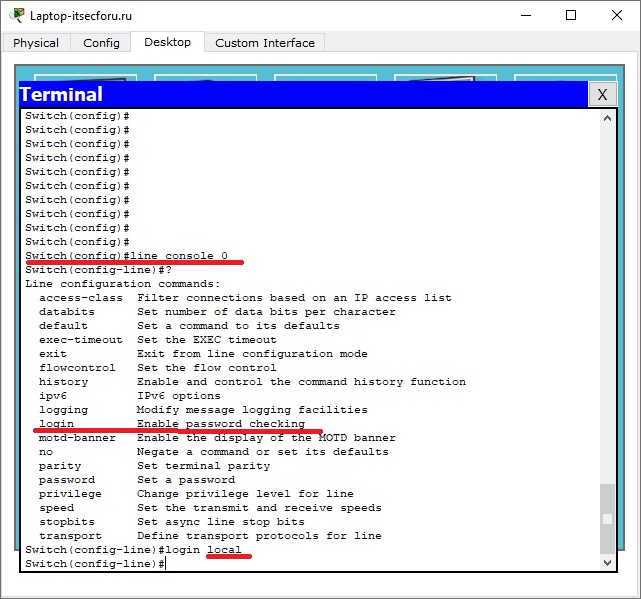Grab the terminal scrollbar thumb
The image size is (641, 599).
(x=606, y=518)
